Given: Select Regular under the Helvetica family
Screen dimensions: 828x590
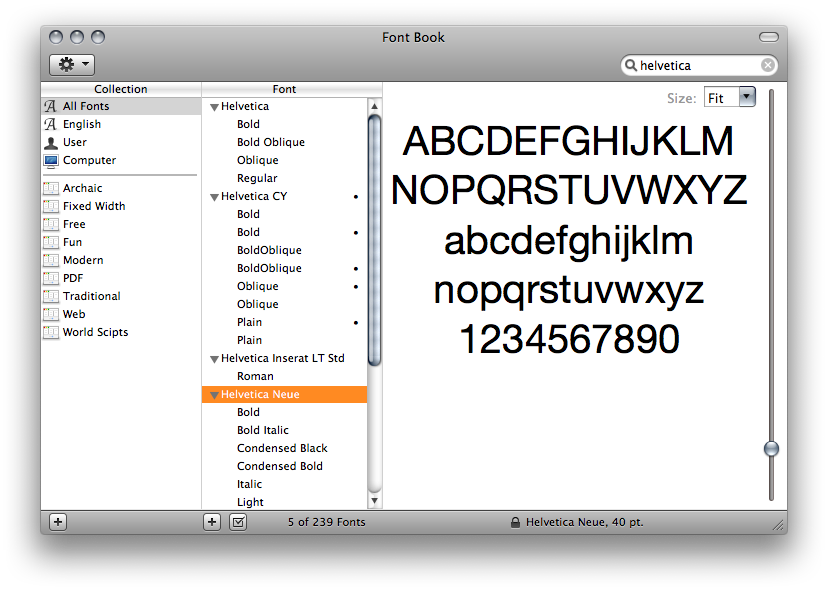Looking at the screenshot, I should [257, 177].
